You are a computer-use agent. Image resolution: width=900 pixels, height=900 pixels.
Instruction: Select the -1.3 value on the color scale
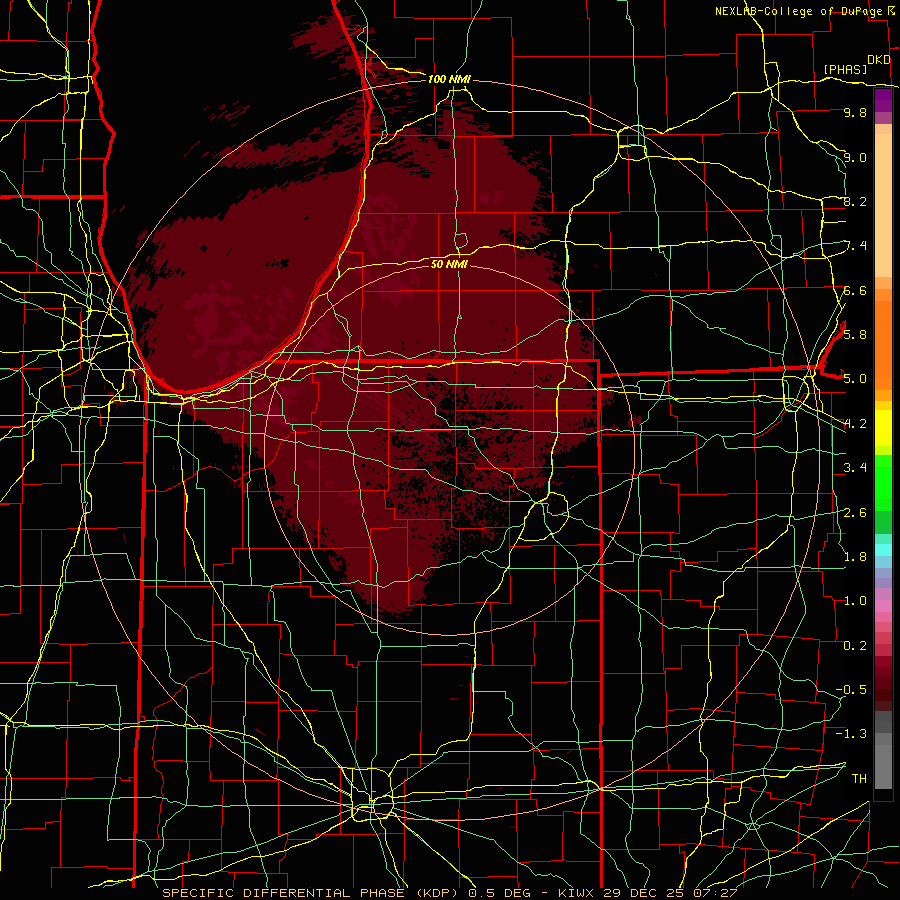coord(851,734)
